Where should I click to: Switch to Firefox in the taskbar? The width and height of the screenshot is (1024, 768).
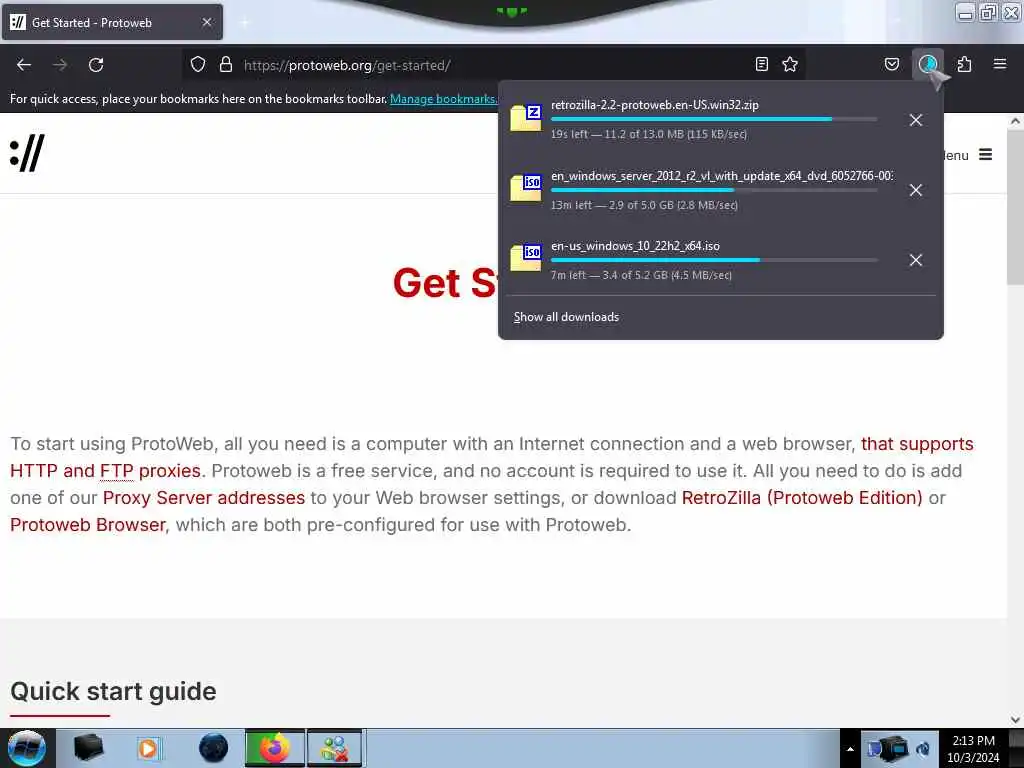(x=274, y=748)
